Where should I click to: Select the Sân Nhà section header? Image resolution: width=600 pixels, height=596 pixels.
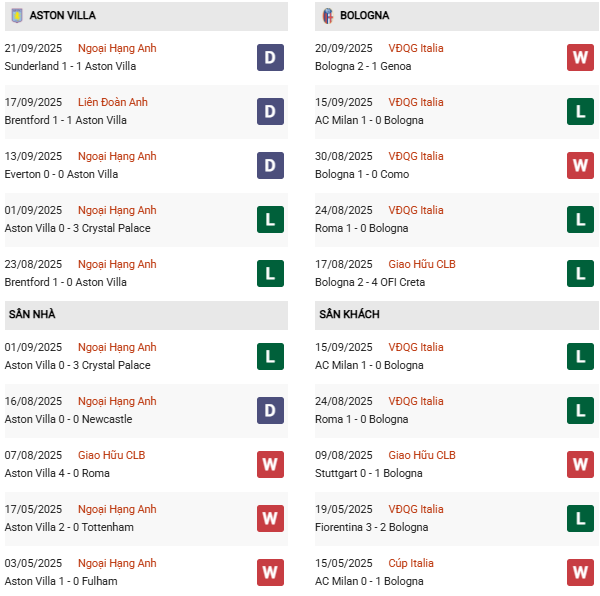click(32, 314)
